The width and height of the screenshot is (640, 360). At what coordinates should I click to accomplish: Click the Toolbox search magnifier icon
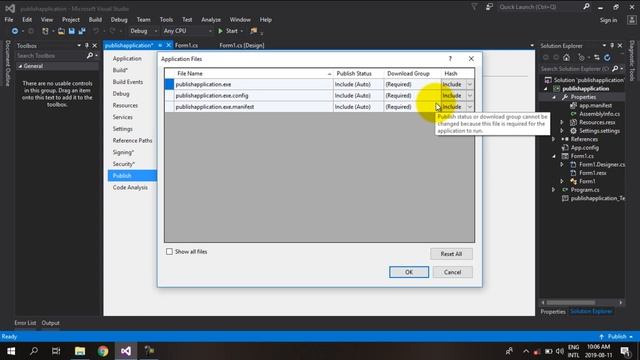90,56
